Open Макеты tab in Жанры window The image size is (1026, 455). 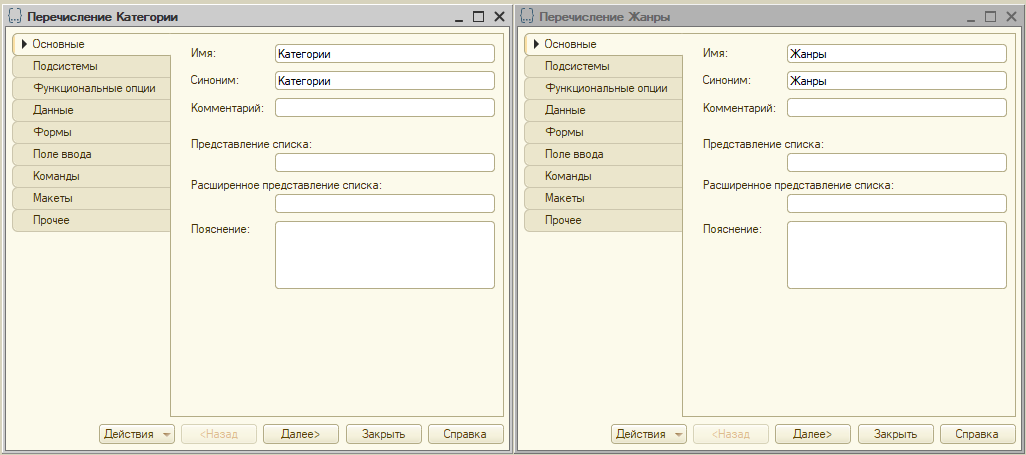tap(603, 198)
